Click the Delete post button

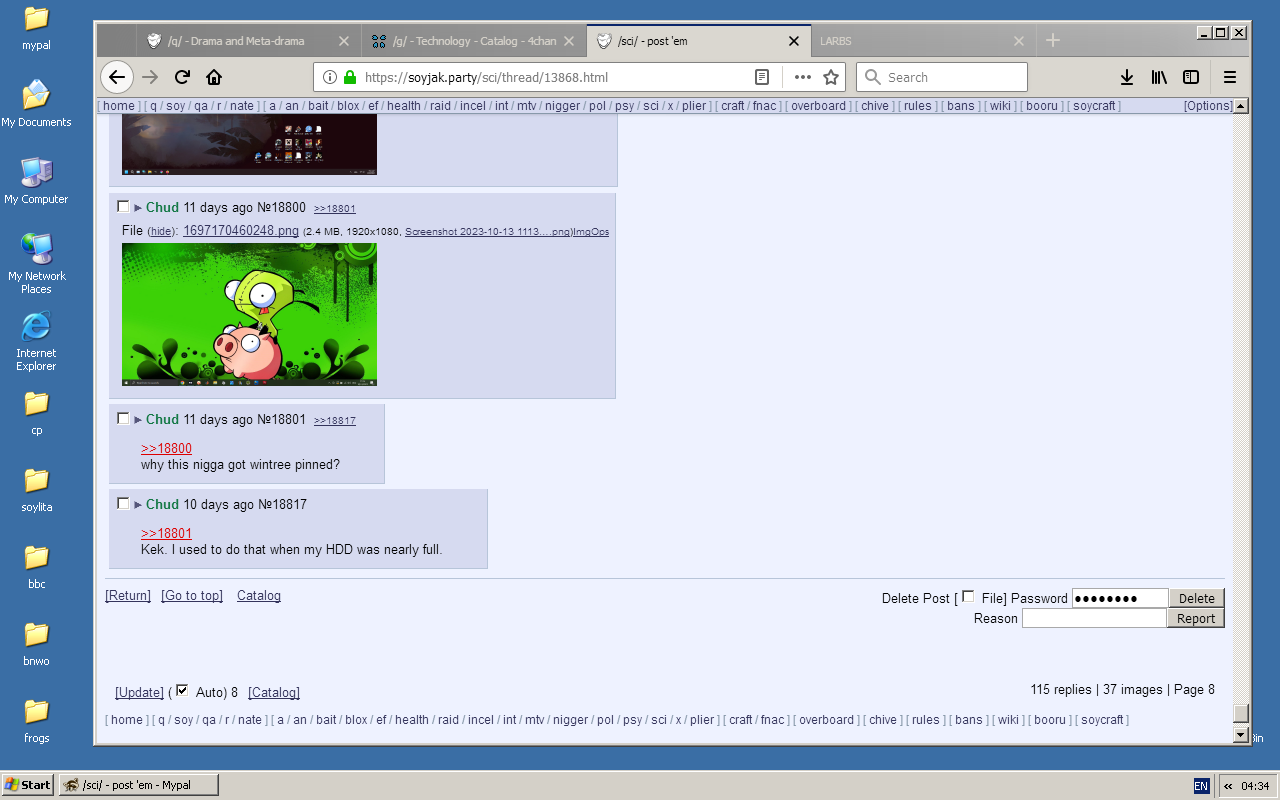coord(1196,598)
